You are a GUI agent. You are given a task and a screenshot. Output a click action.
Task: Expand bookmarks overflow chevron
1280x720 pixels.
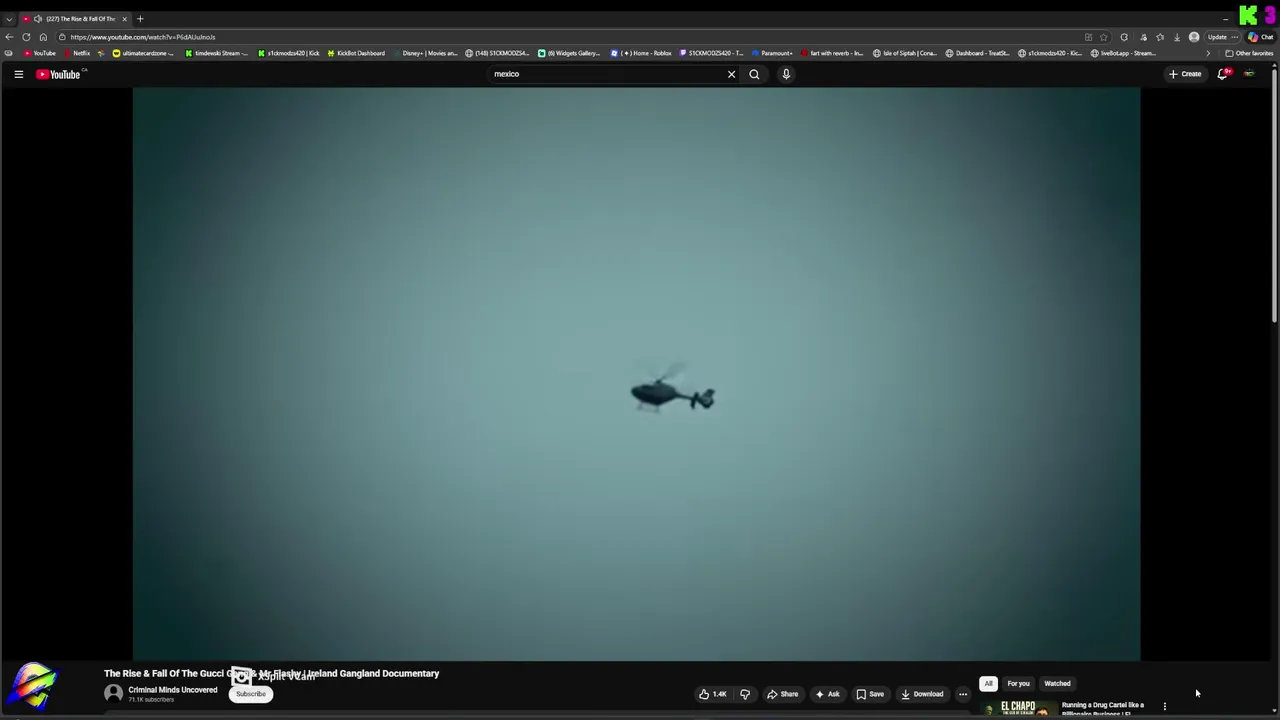tap(1207, 53)
